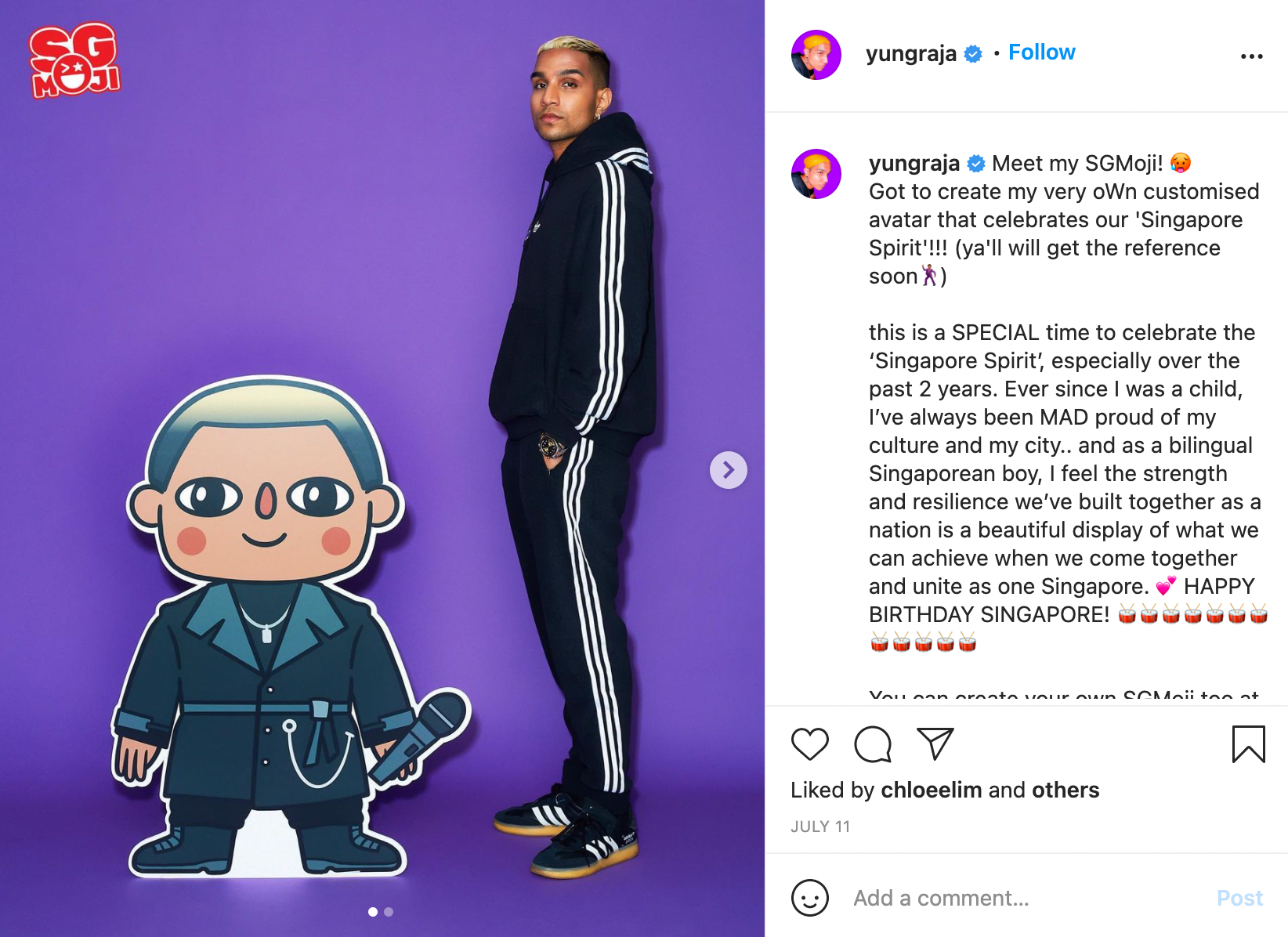Open yungraja username in caption

click(914, 163)
